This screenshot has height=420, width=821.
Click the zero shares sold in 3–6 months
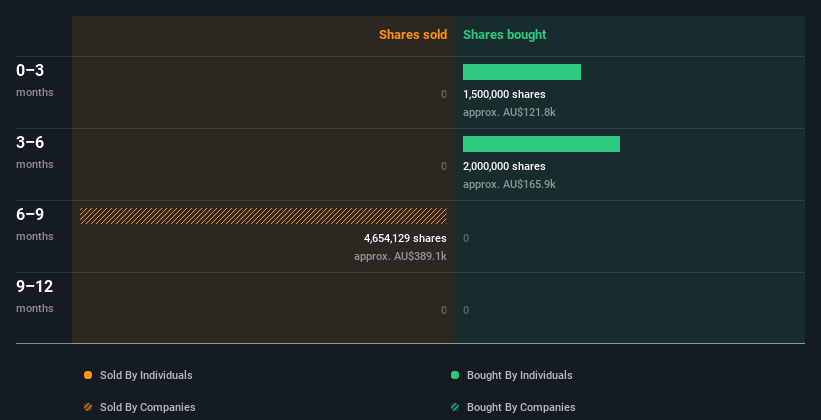[444, 166]
